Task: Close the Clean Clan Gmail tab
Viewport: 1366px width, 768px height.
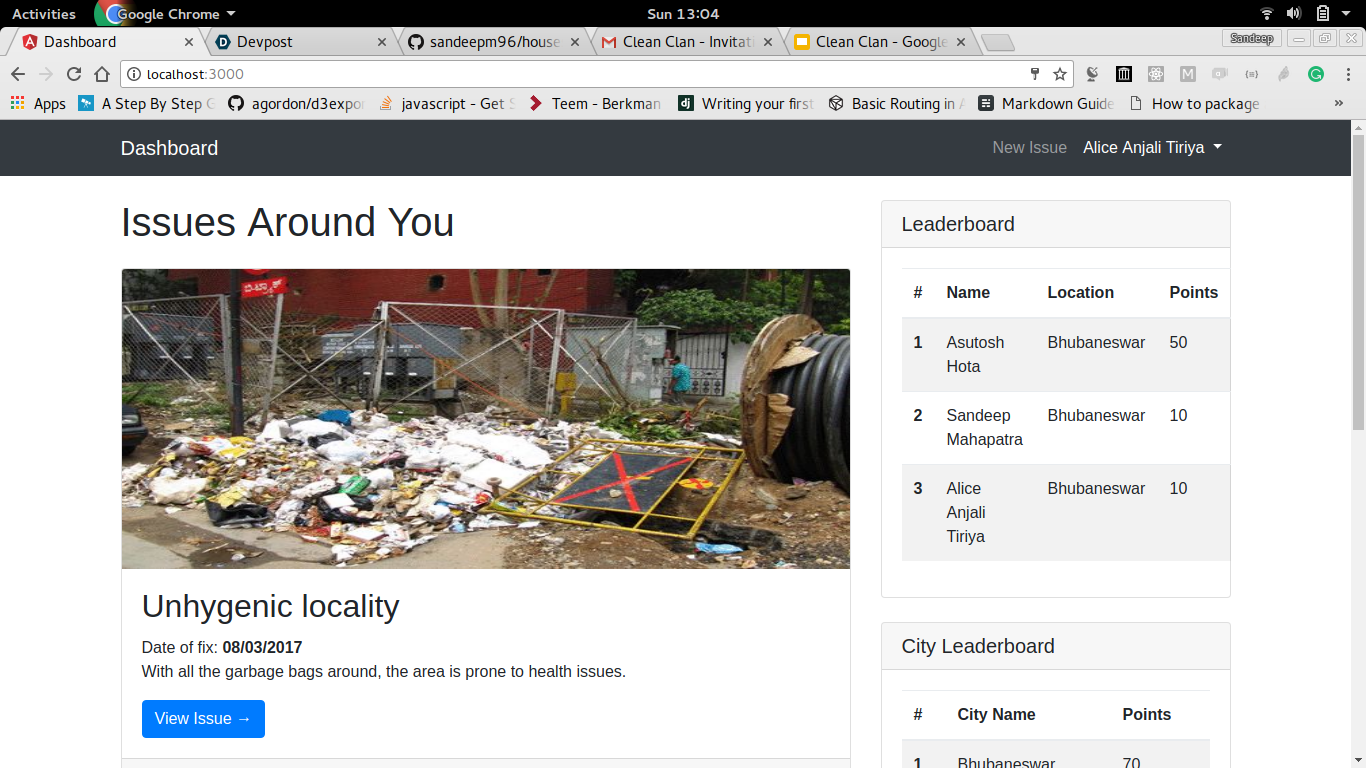Action: pos(768,42)
